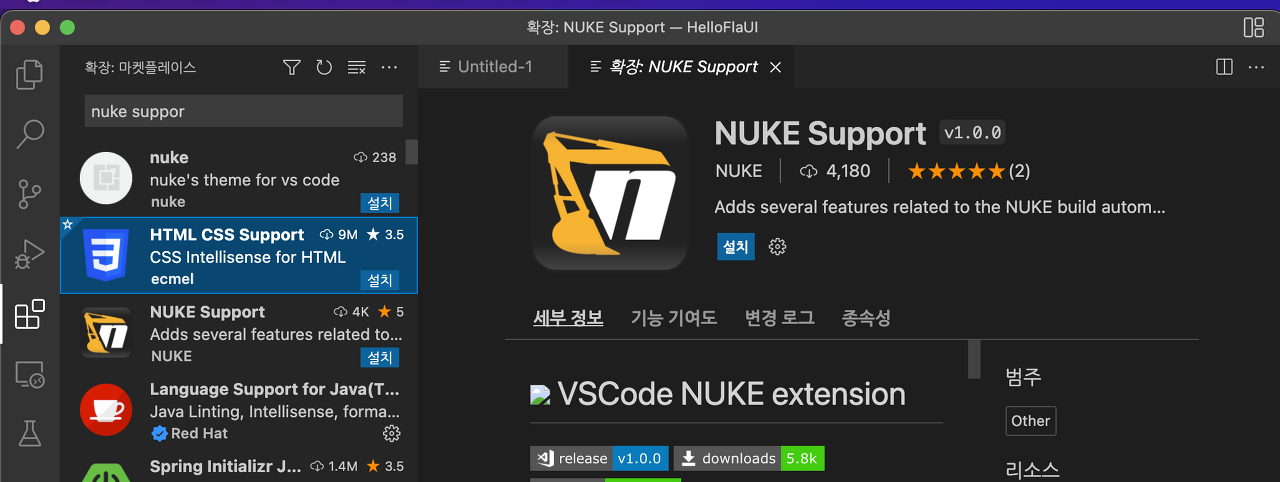
Task: Click the Java coffee cup extension icon
Action: [106, 410]
